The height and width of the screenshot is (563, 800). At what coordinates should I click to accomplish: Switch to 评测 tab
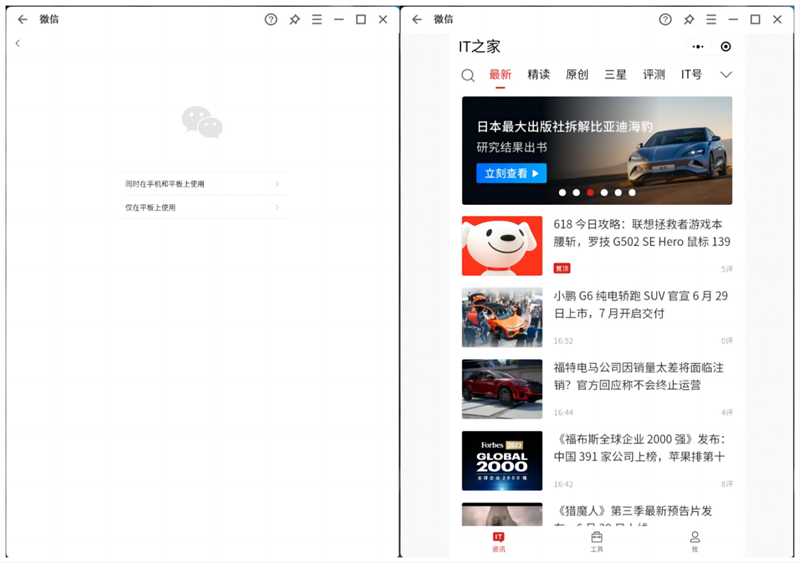coord(654,75)
